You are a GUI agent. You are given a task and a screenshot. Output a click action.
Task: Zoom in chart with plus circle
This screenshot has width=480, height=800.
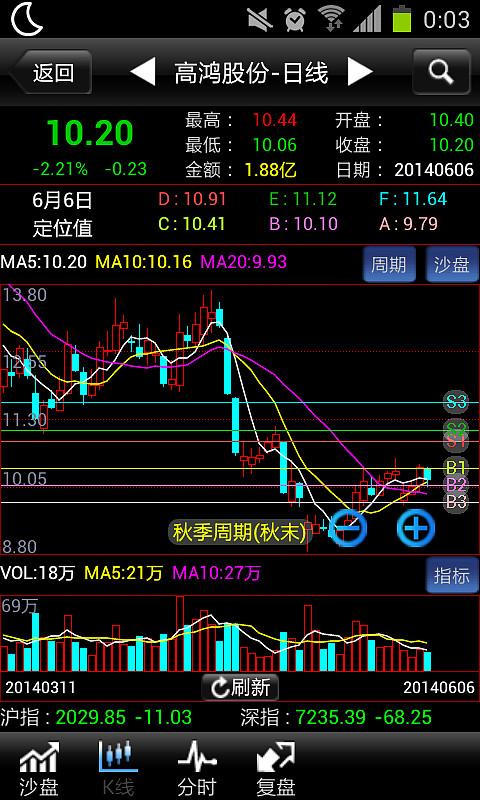(x=416, y=528)
